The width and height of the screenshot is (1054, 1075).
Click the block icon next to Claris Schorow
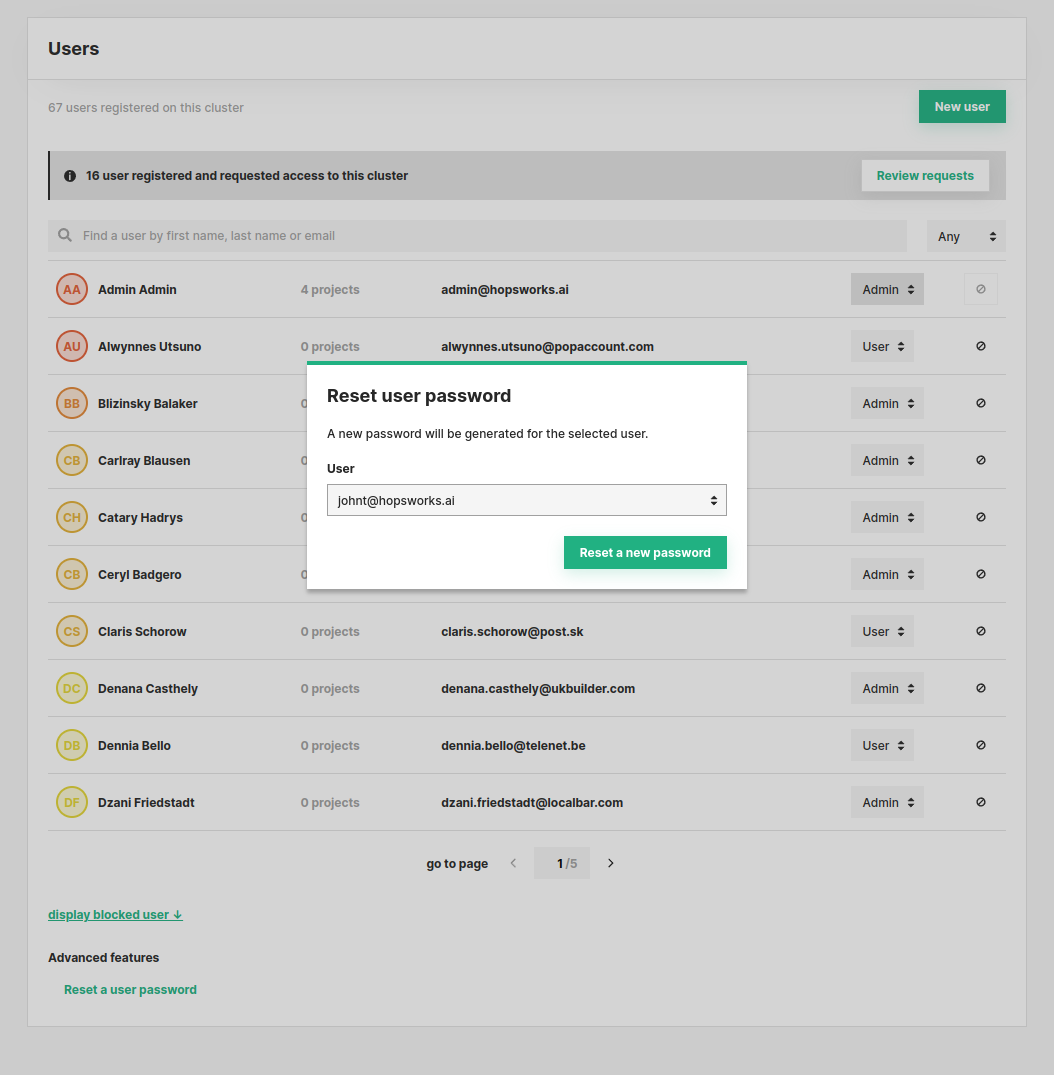980,631
